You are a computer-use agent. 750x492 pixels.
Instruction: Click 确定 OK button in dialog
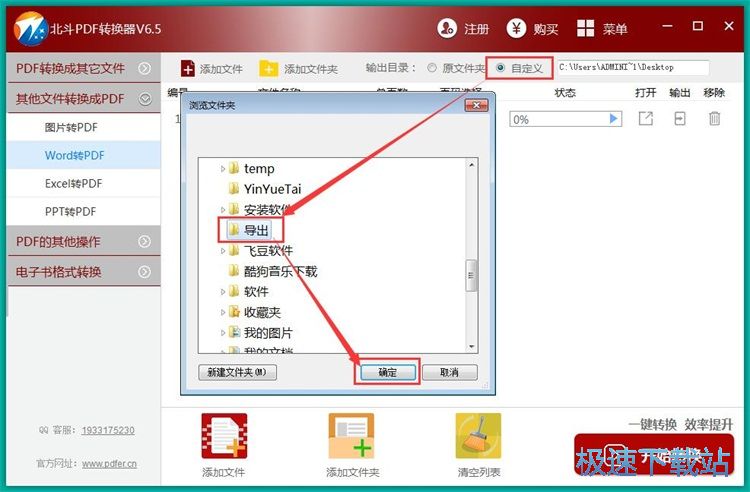coord(387,372)
